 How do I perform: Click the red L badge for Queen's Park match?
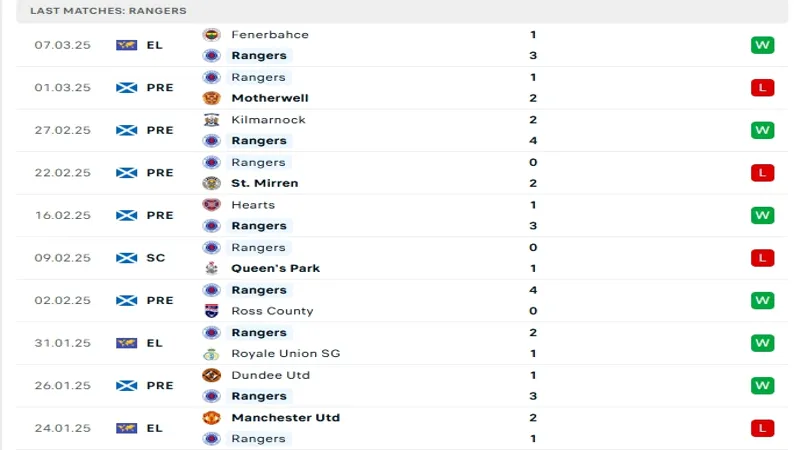point(763,258)
